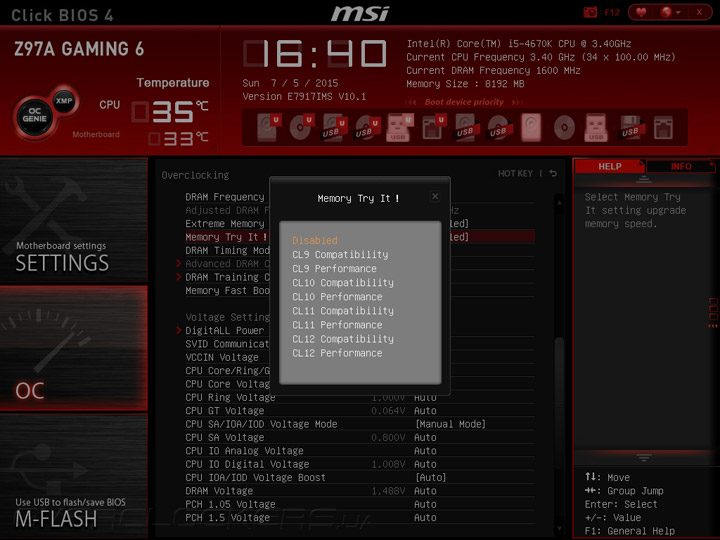Select the PCH 1.5 Voltage row
This screenshot has width=720, height=540.
(360, 518)
